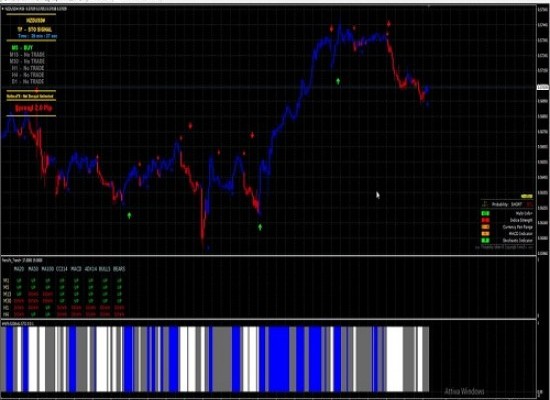The height and width of the screenshot is (400, 550).
Task: Click the STO SIGNAL heading text
Action: [x=39, y=29]
